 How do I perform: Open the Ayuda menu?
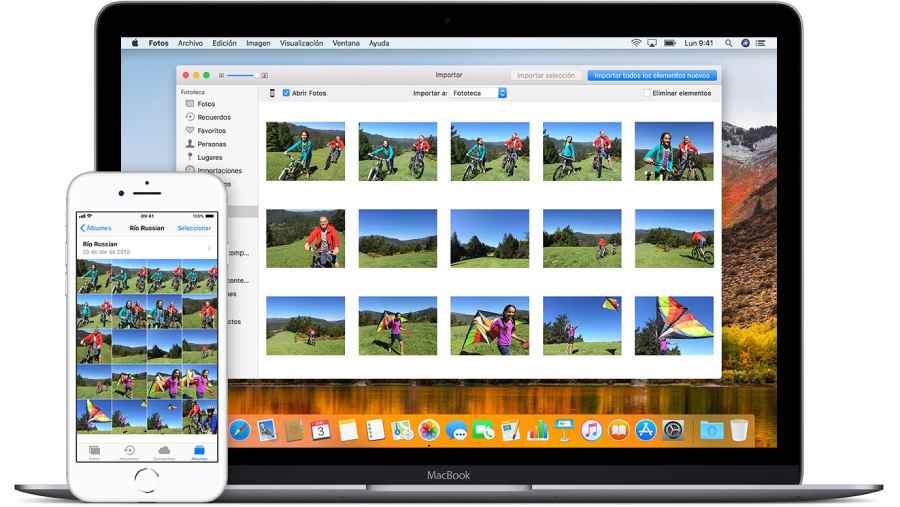379,43
